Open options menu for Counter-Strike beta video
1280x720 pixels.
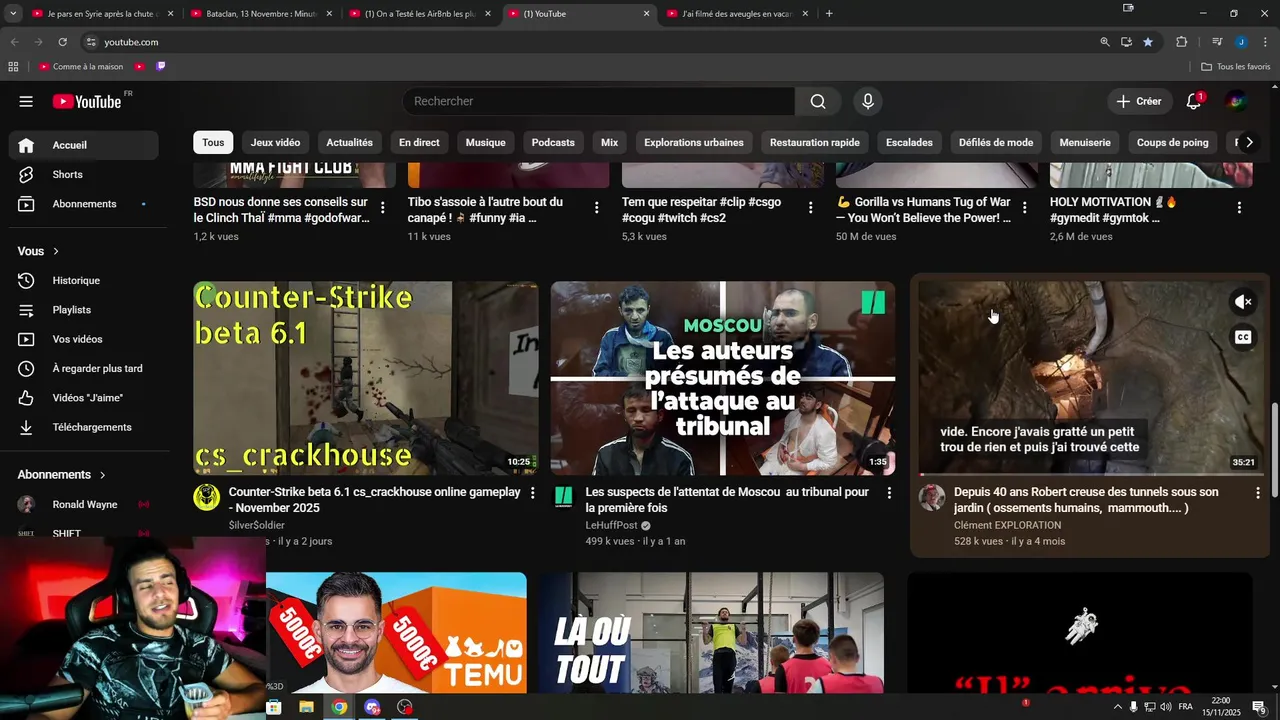tap(533, 493)
